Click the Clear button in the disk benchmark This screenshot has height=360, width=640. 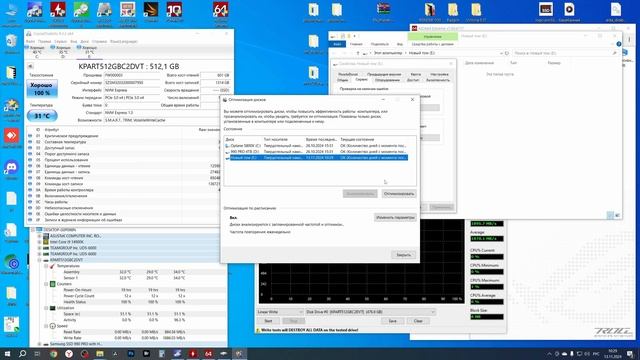coord(418,321)
